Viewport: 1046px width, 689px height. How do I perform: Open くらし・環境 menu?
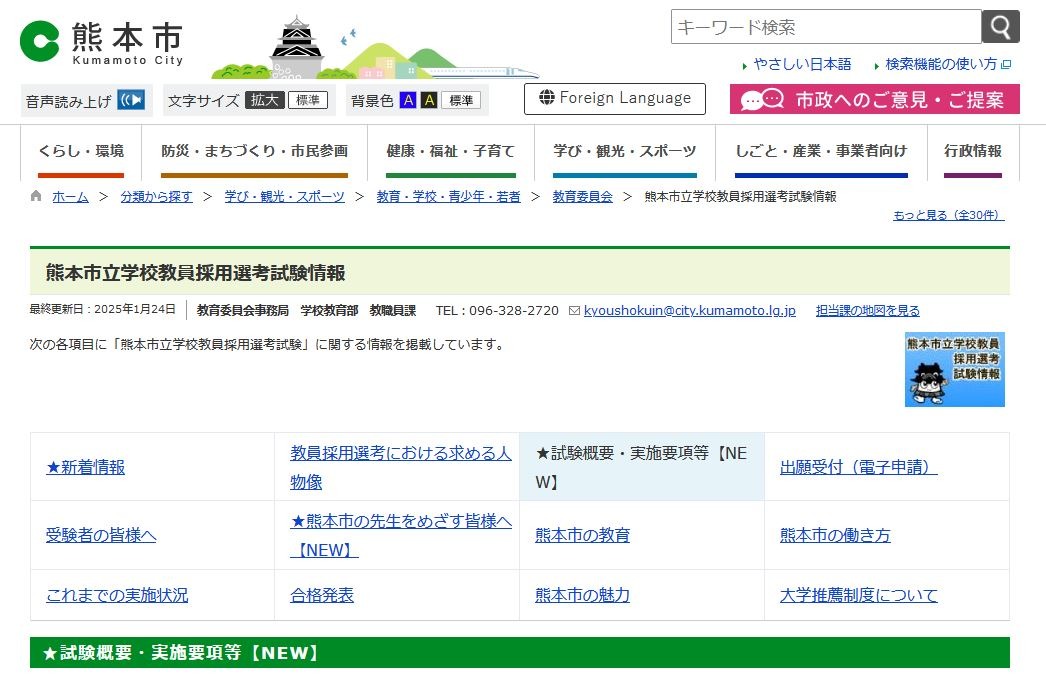[x=81, y=152]
